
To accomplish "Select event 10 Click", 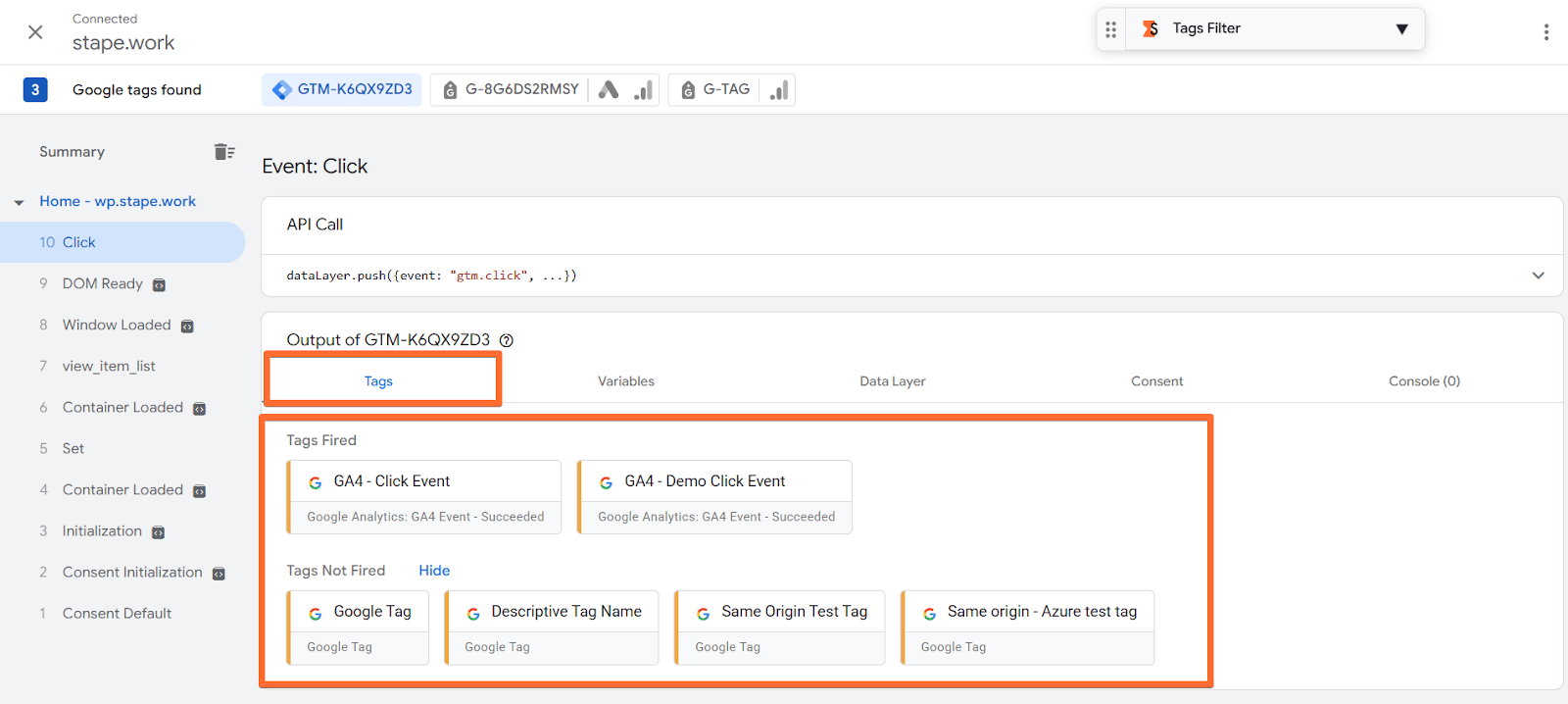I will pos(122,242).
